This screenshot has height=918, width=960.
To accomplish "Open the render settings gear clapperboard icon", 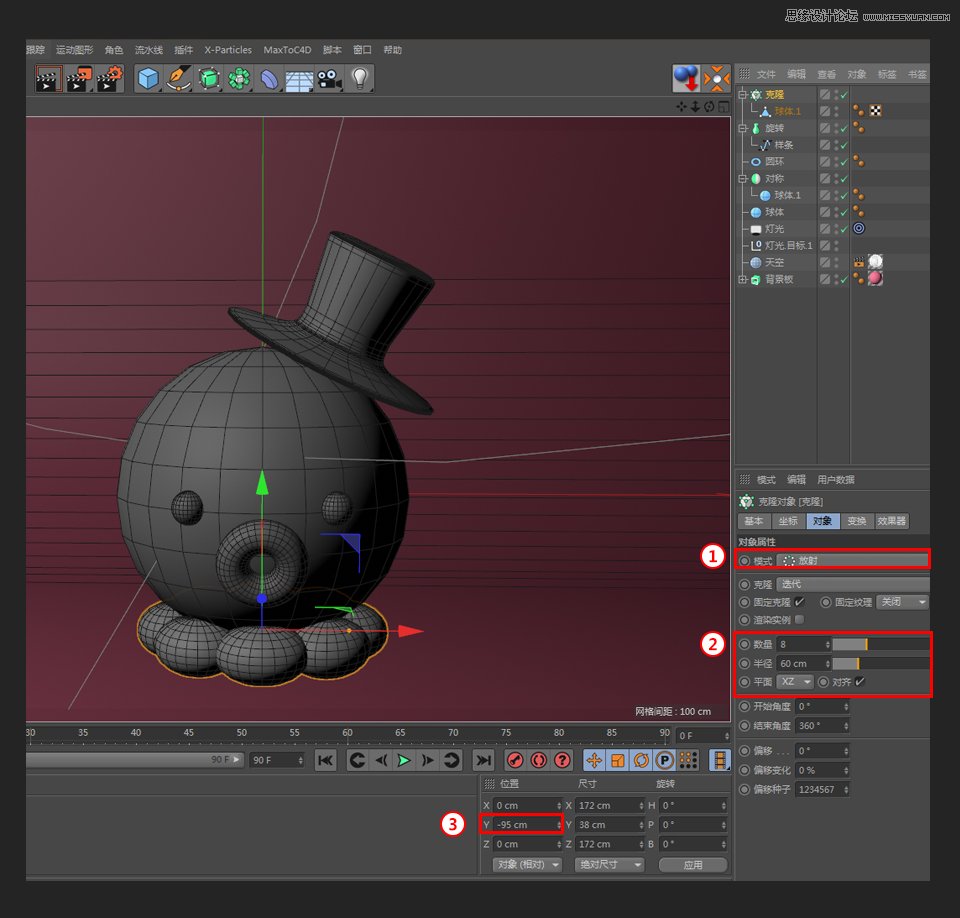I will coord(110,79).
